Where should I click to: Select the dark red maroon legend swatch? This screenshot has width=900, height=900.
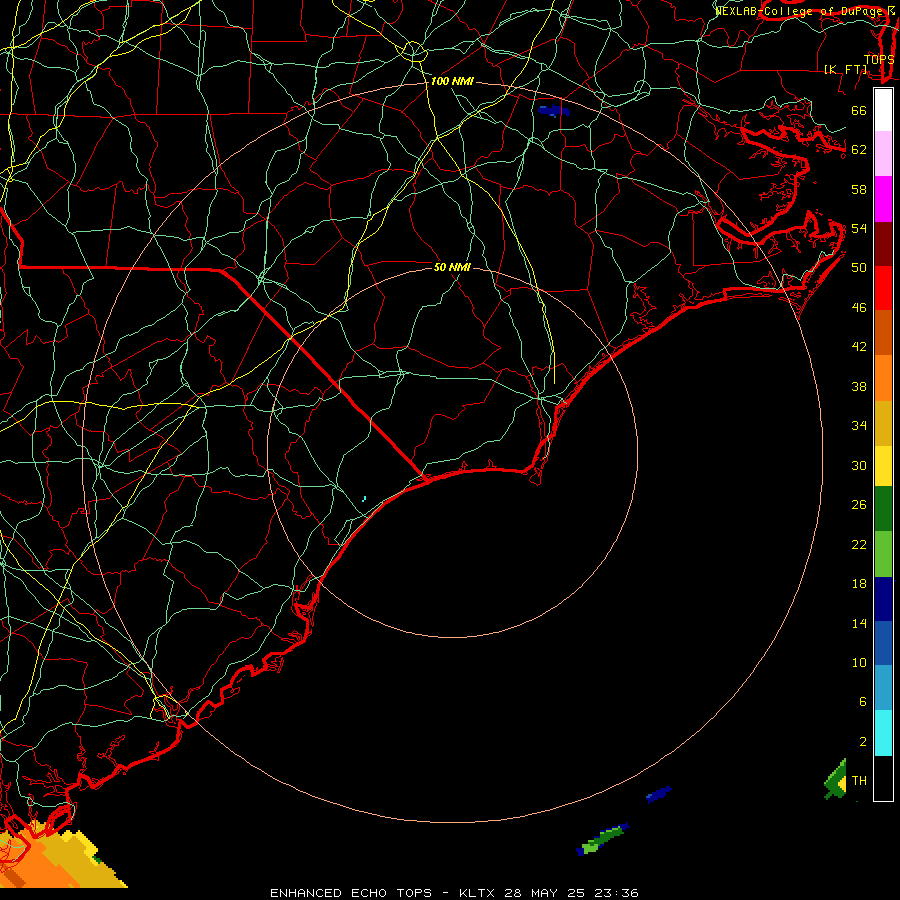(883, 243)
